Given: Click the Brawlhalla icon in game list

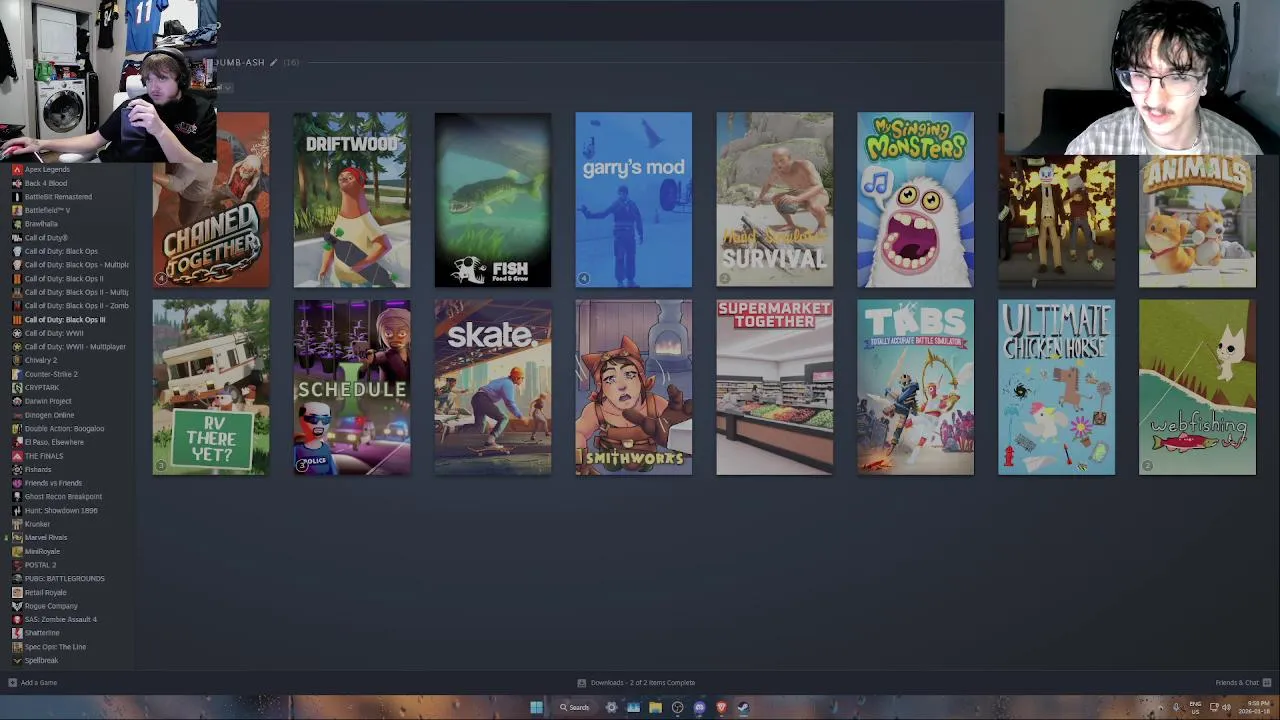Looking at the screenshot, I should pyautogui.click(x=17, y=224).
